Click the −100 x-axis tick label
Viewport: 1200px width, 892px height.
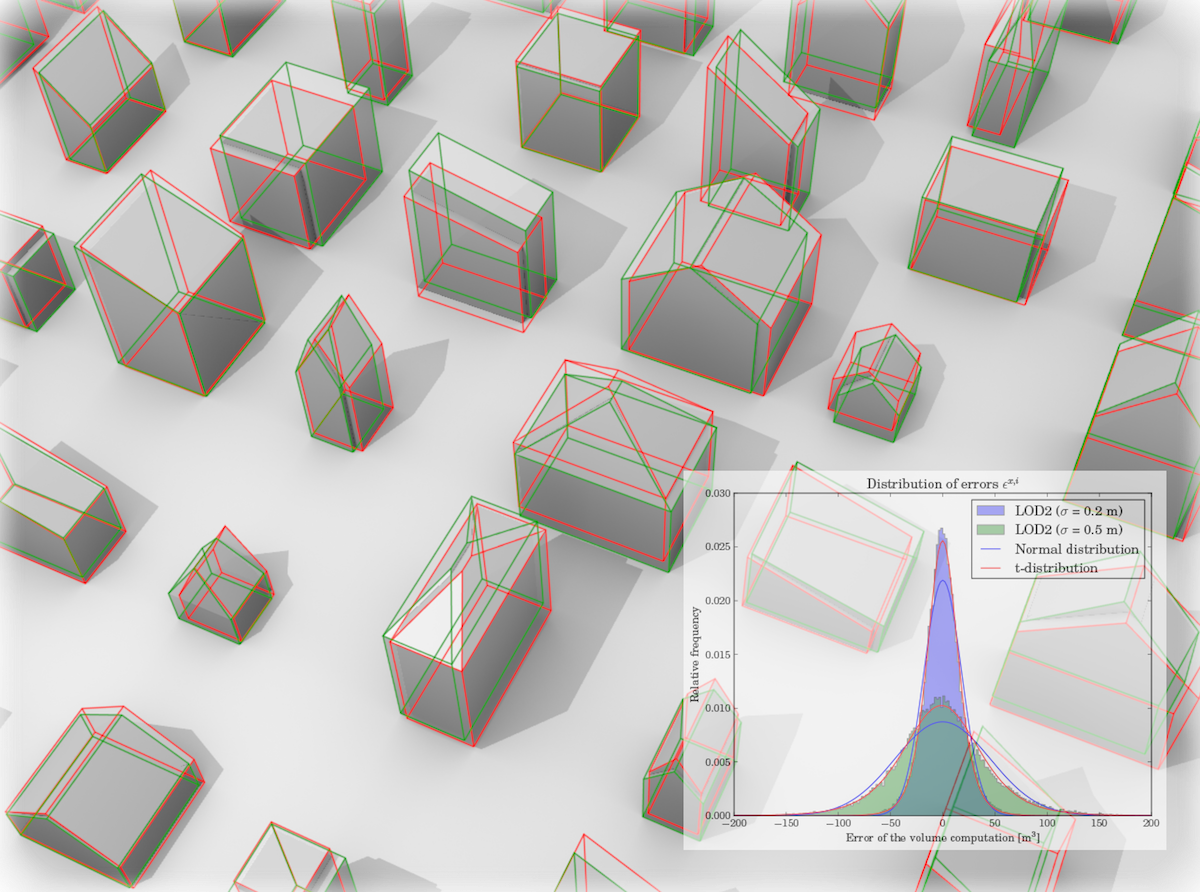837,825
